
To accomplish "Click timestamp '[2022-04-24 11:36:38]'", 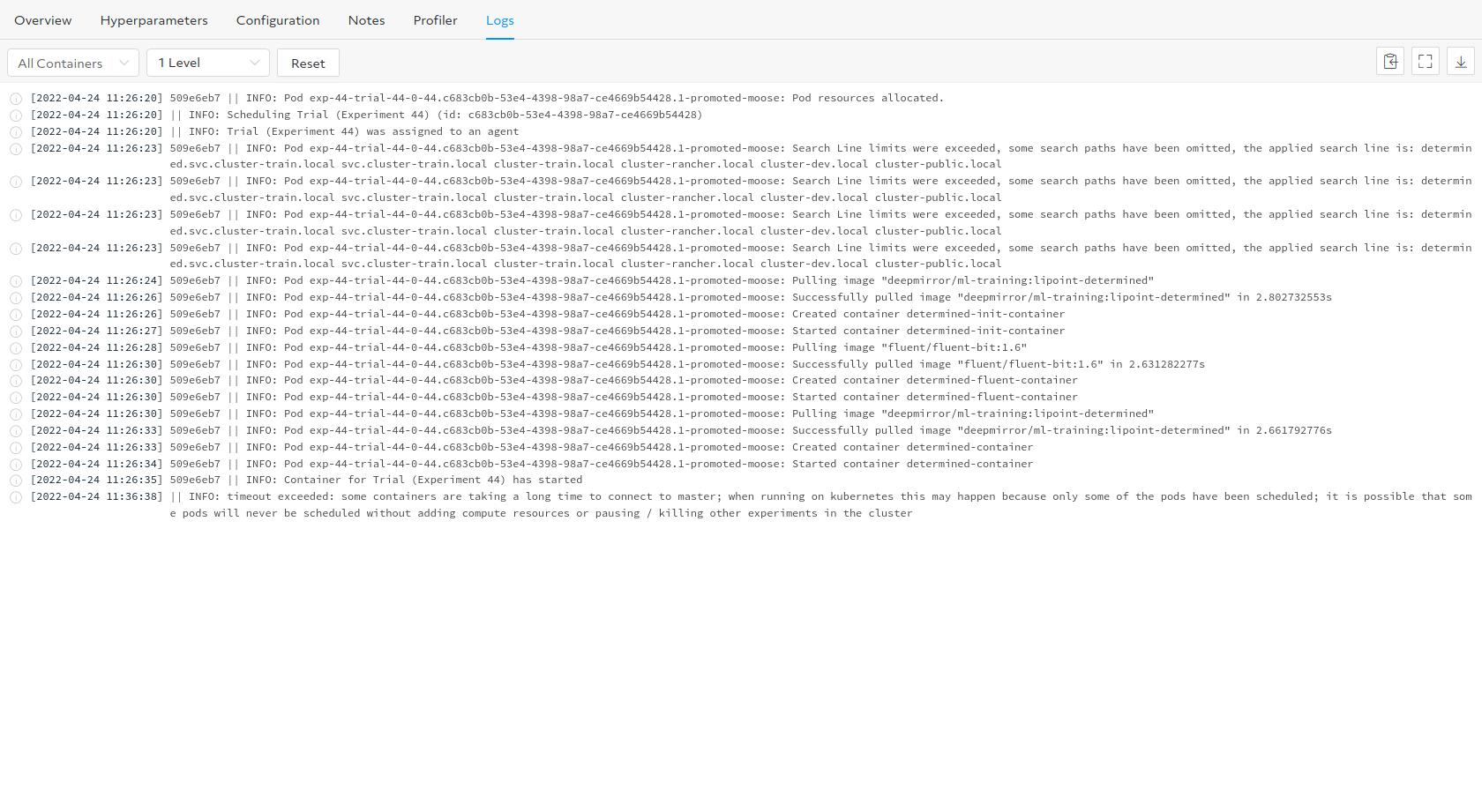I will coord(97,496).
